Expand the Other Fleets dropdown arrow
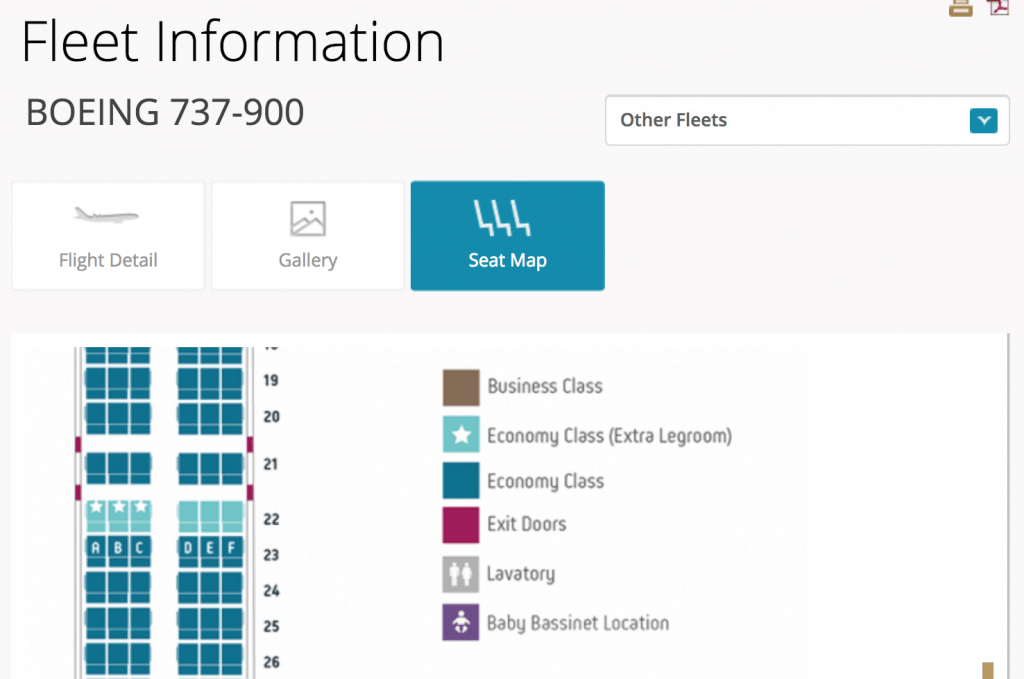The height and width of the screenshot is (679, 1024). tap(984, 121)
